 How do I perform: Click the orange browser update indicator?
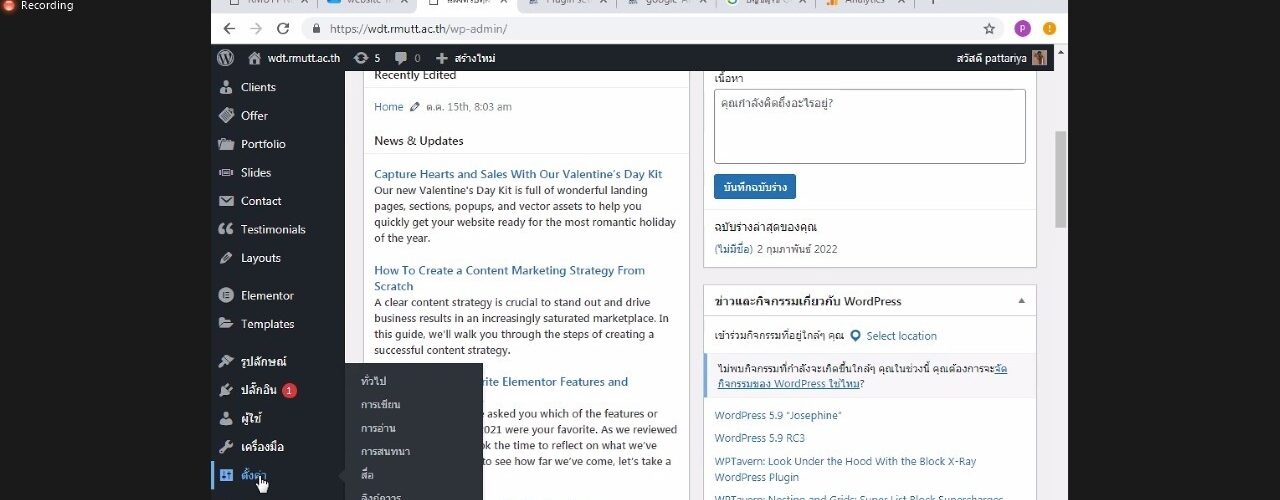click(1049, 29)
